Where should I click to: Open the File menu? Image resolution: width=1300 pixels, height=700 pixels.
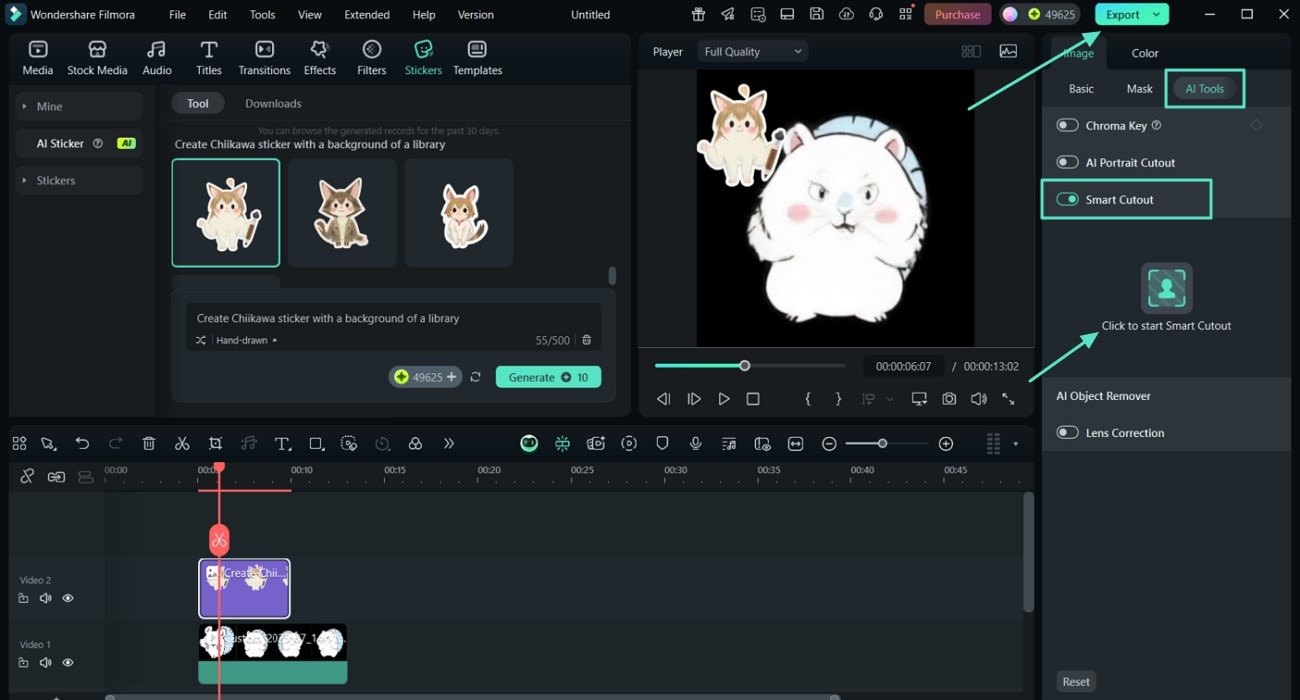coord(177,15)
